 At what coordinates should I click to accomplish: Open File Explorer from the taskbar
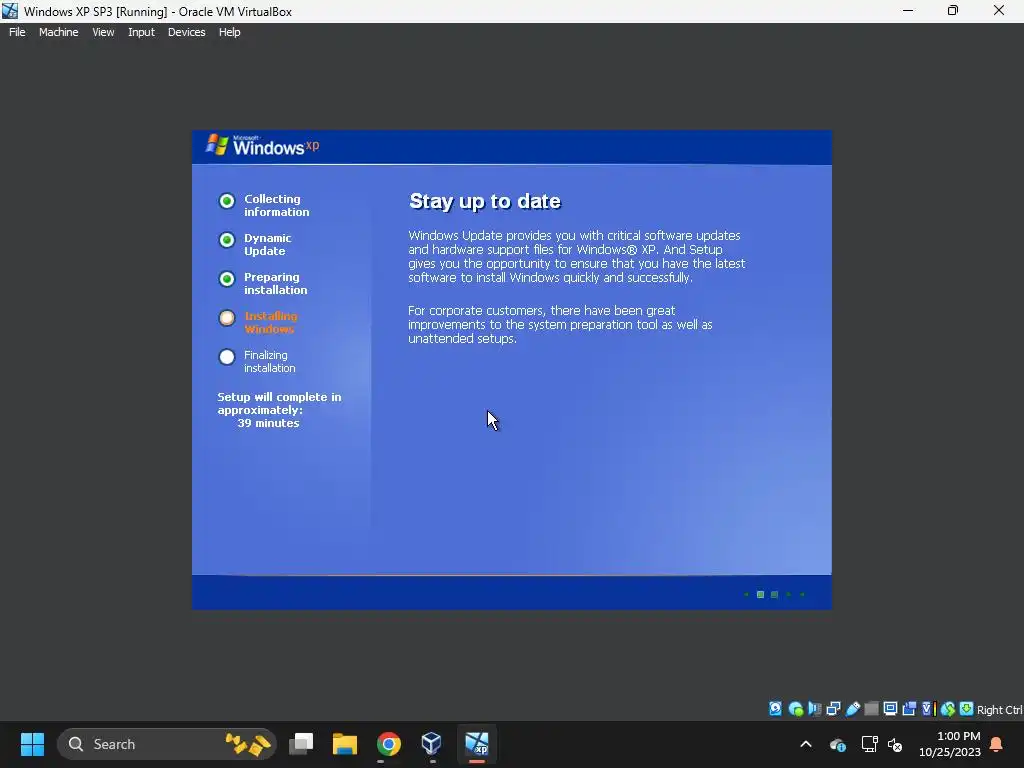345,744
